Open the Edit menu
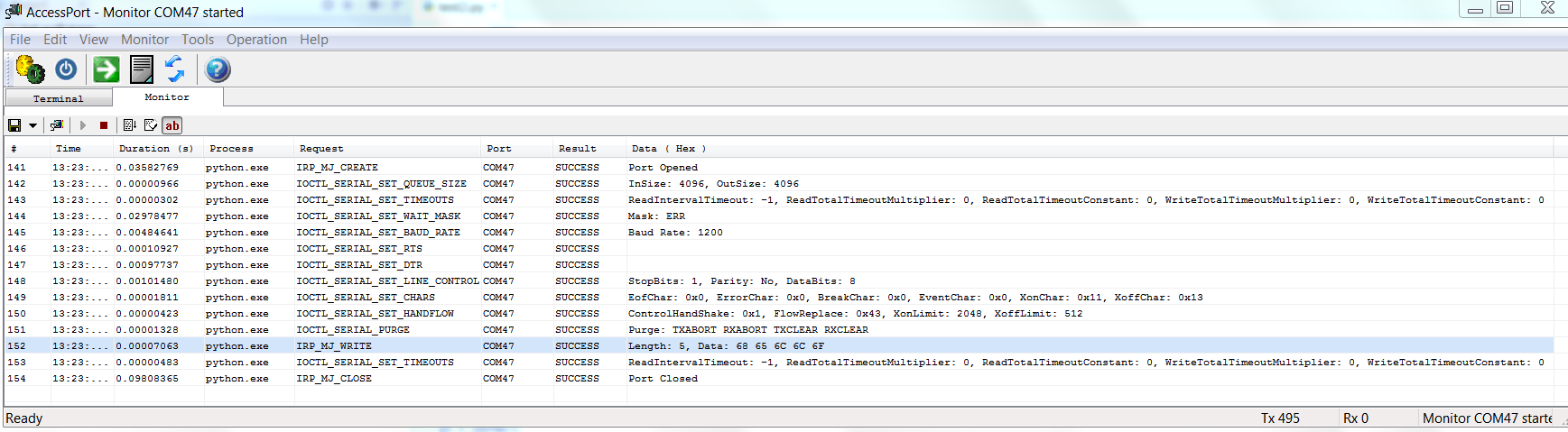Viewport: 1568px width, 432px height. pos(55,40)
